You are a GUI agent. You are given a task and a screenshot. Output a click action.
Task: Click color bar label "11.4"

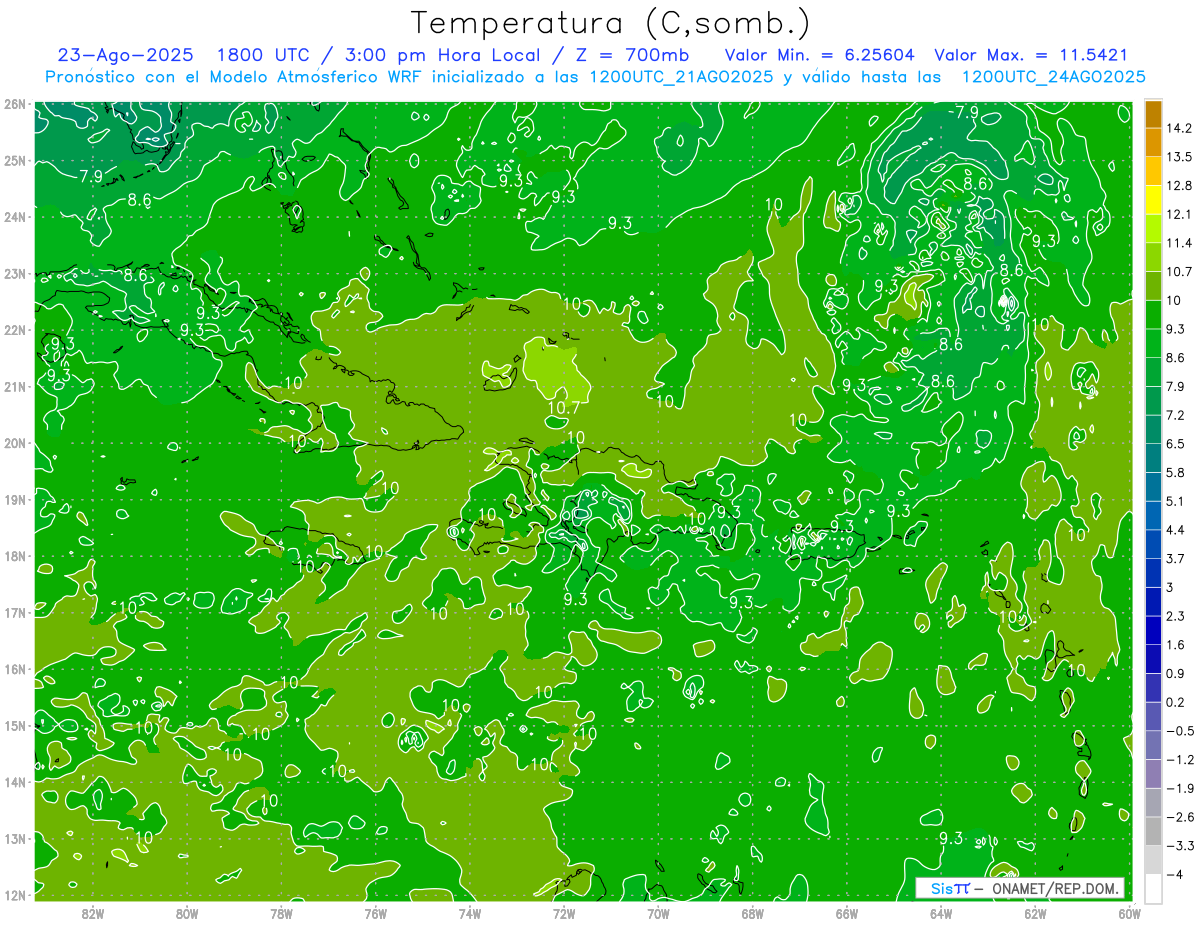click(x=1179, y=243)
